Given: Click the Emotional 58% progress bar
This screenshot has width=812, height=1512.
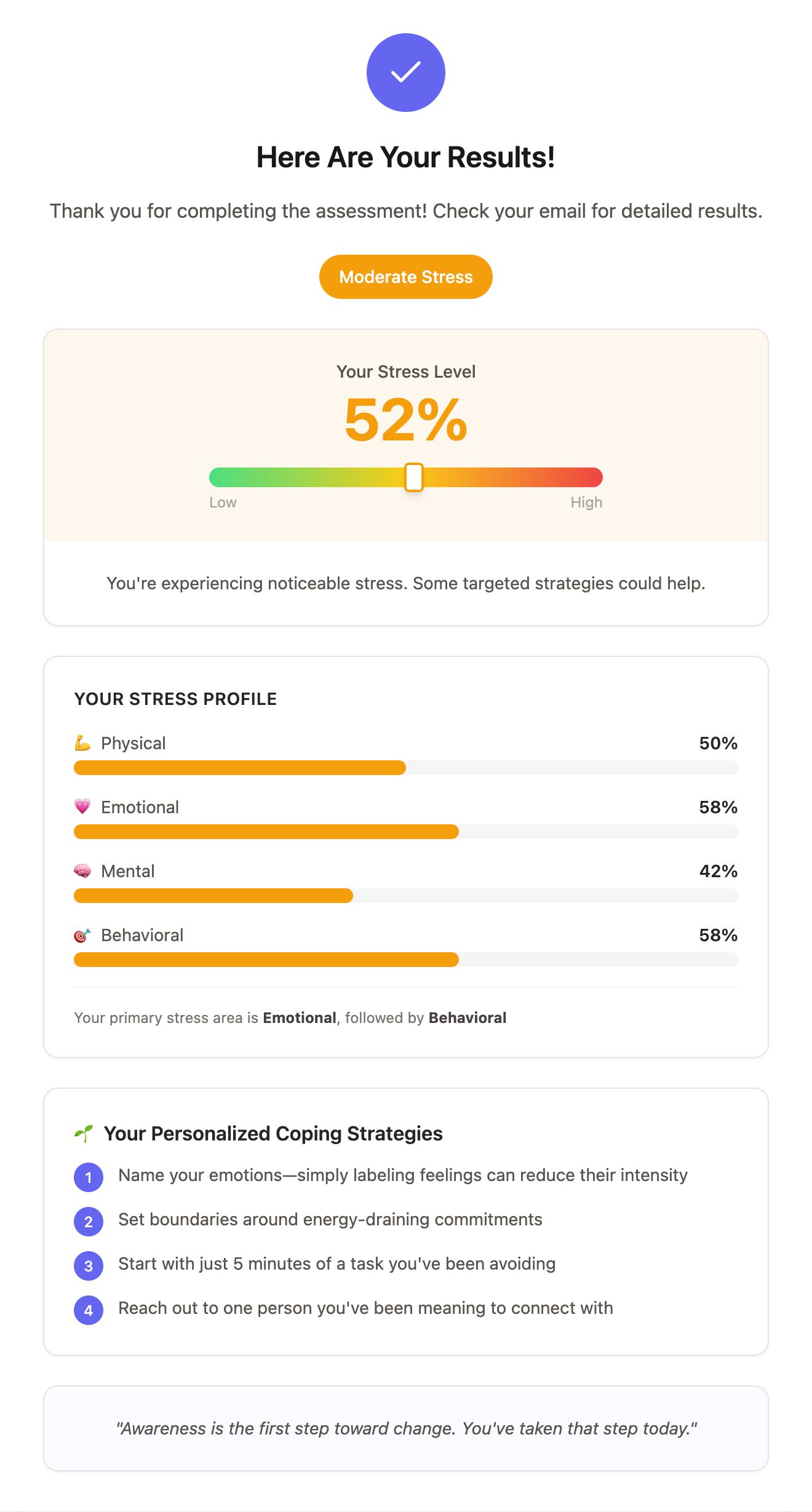Looking at the screenshot, I should pyautogui.click(x=406, y=832).
